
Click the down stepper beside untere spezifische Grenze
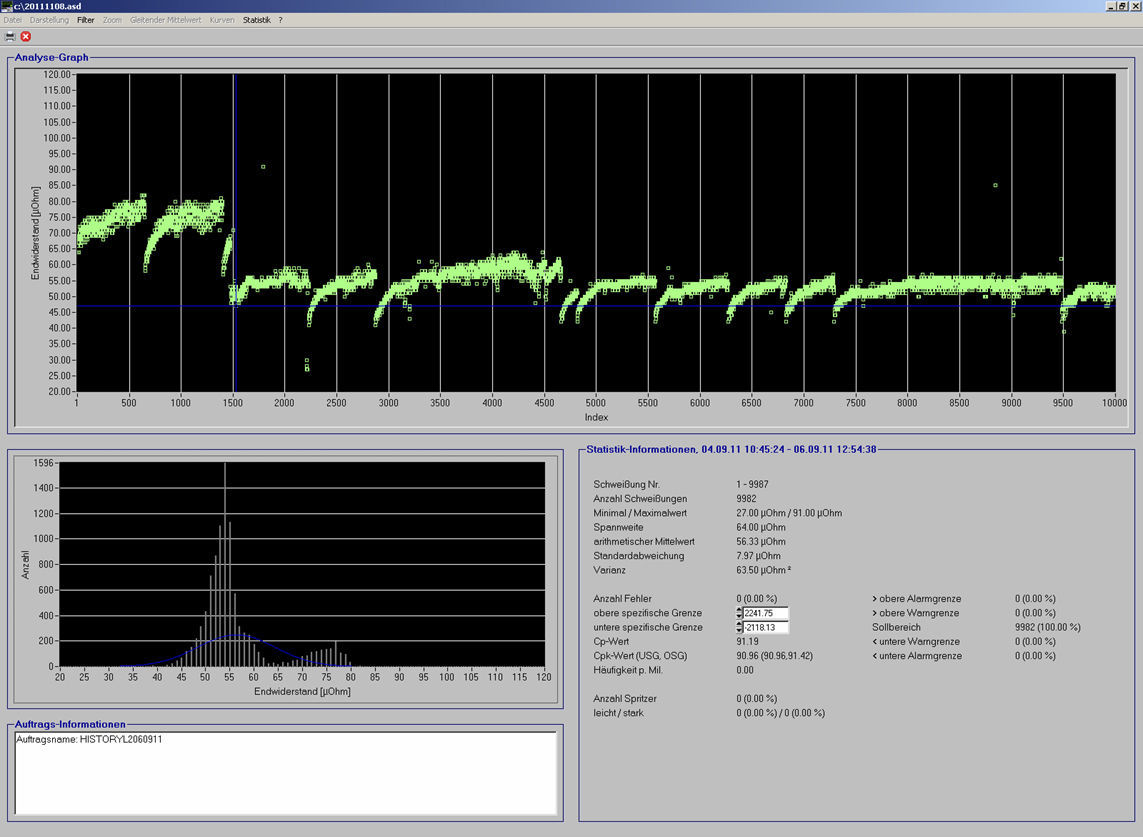point(739,631)
